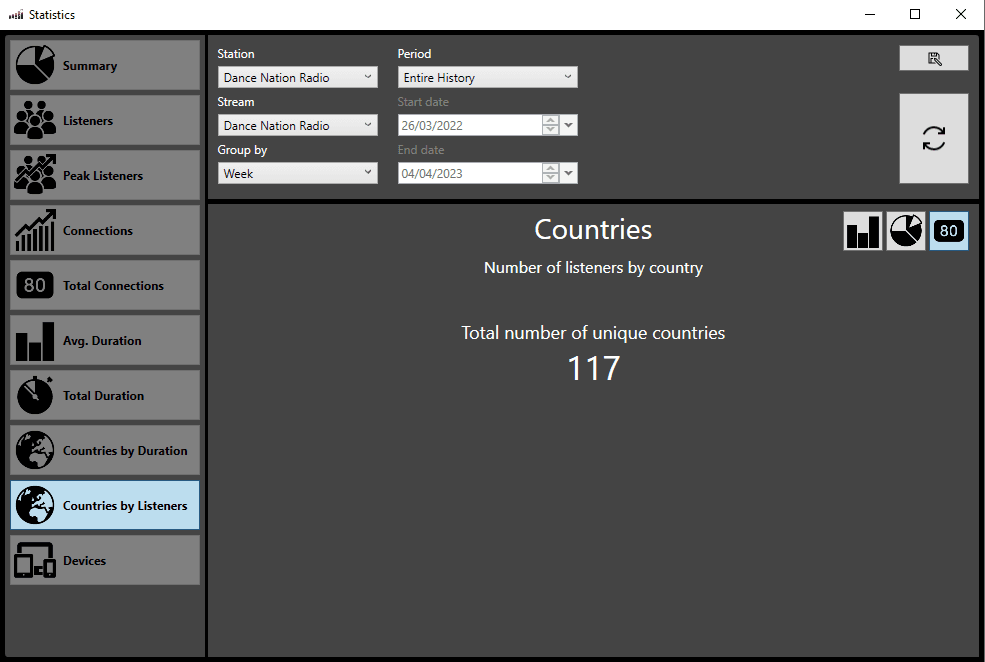The width and height of the screenshot is (985, 662).
Task: Click the Statistics window title icon
Action: 16,14
